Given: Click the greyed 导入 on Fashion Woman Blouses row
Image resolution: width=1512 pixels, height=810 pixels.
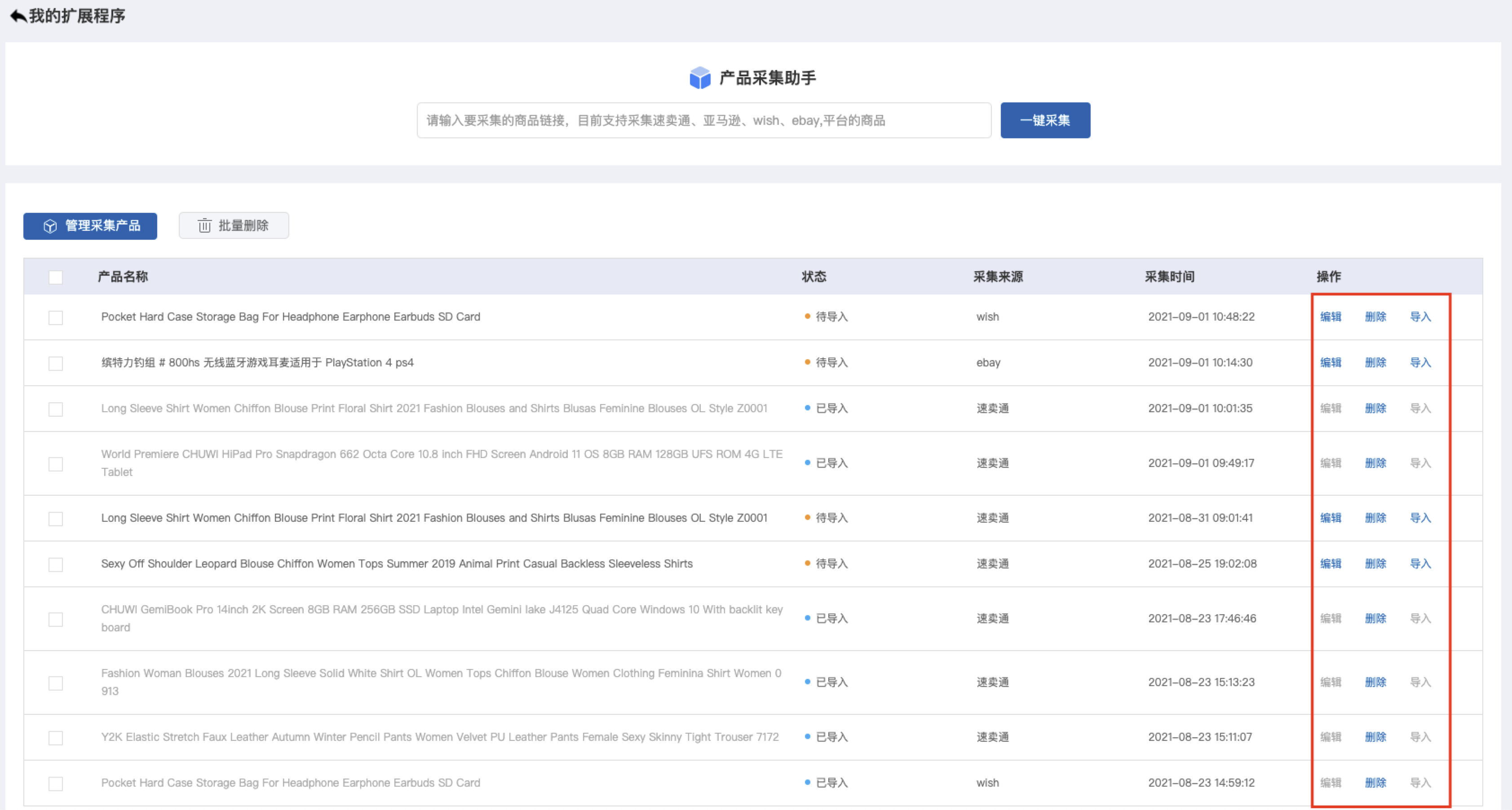Looking at the screenshot, I should click(1420, 682).
